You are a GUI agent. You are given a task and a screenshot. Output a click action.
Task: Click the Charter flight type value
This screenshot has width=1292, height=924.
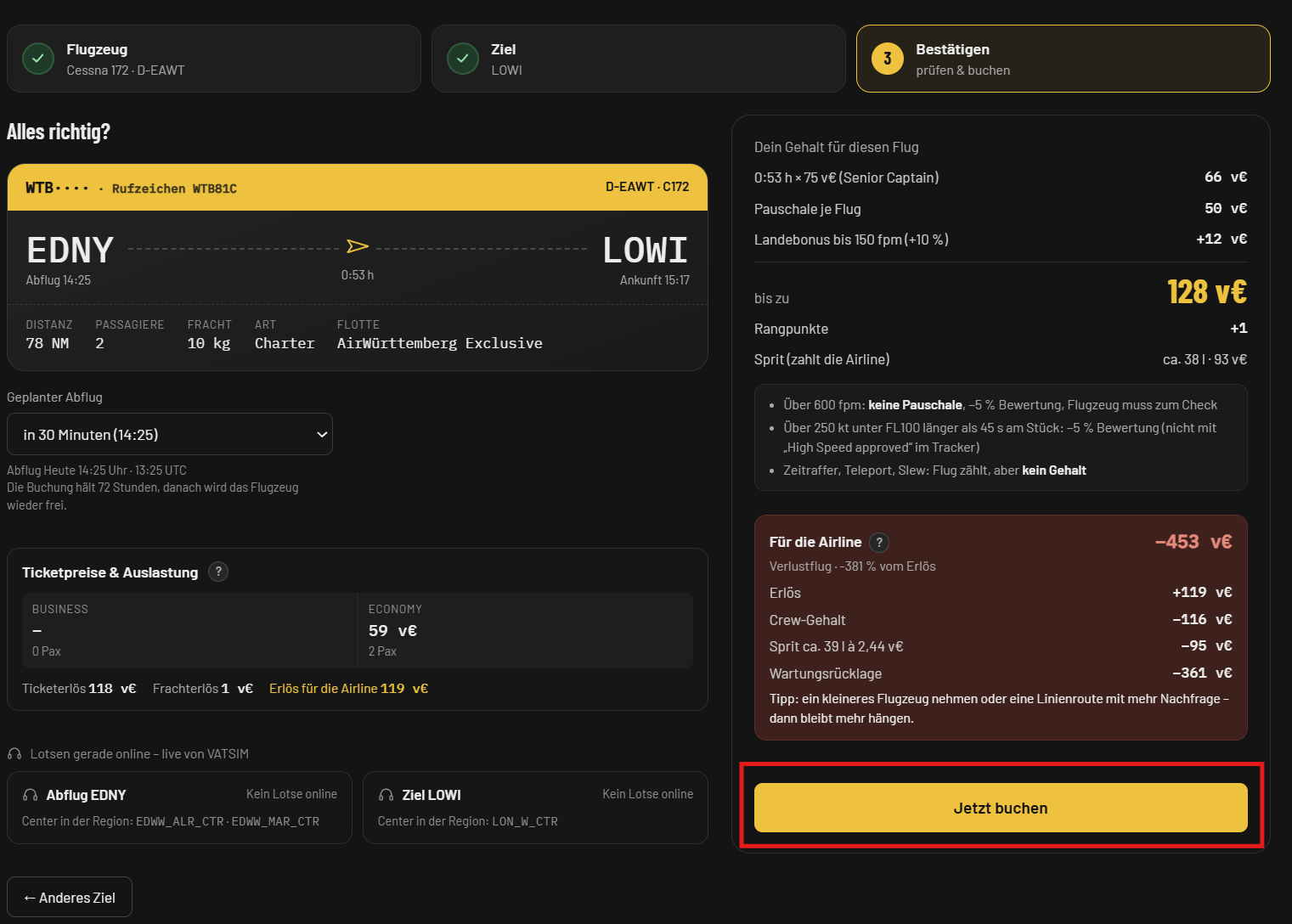[x=285, y=343]
